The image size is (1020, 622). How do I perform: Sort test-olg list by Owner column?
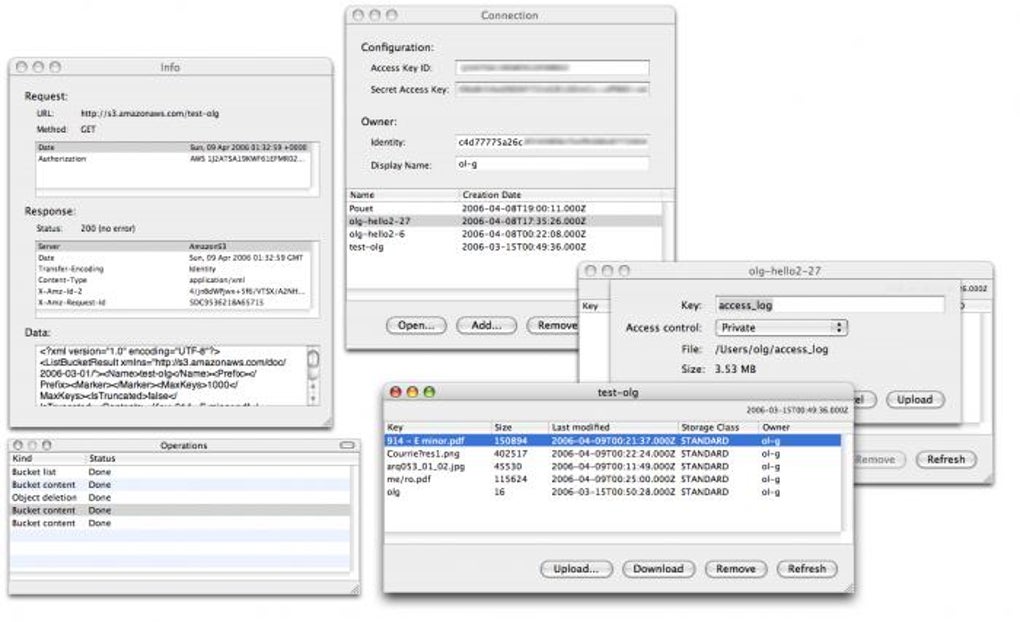[799, 427]
